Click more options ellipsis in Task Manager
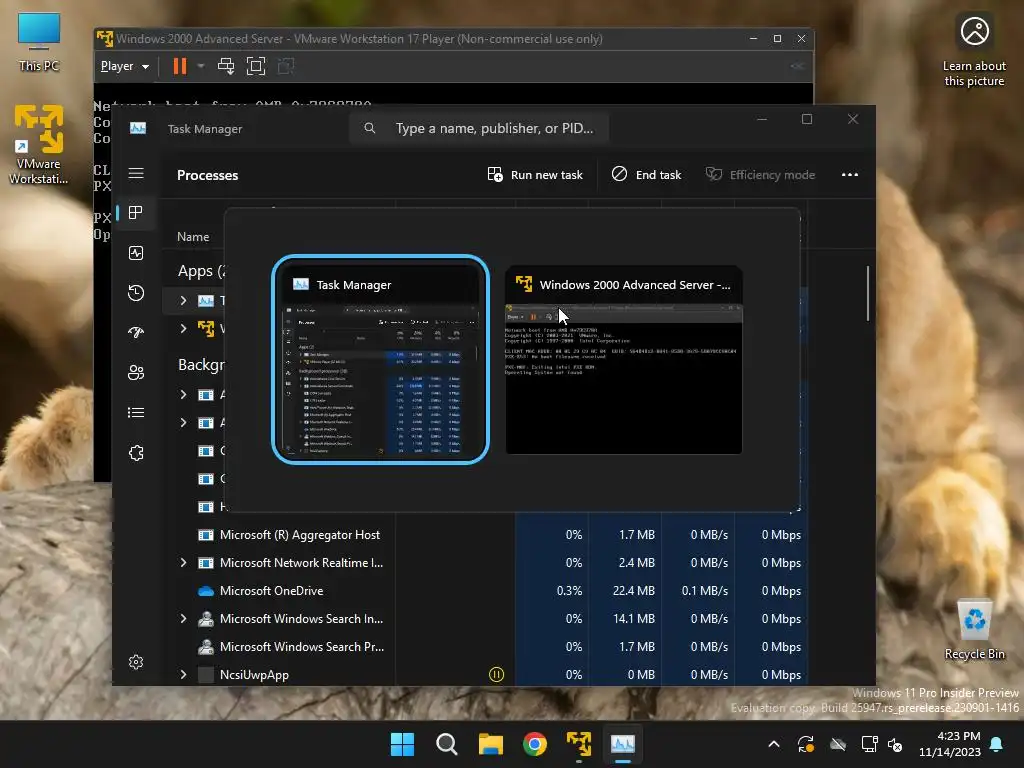 tap(850, 174)
